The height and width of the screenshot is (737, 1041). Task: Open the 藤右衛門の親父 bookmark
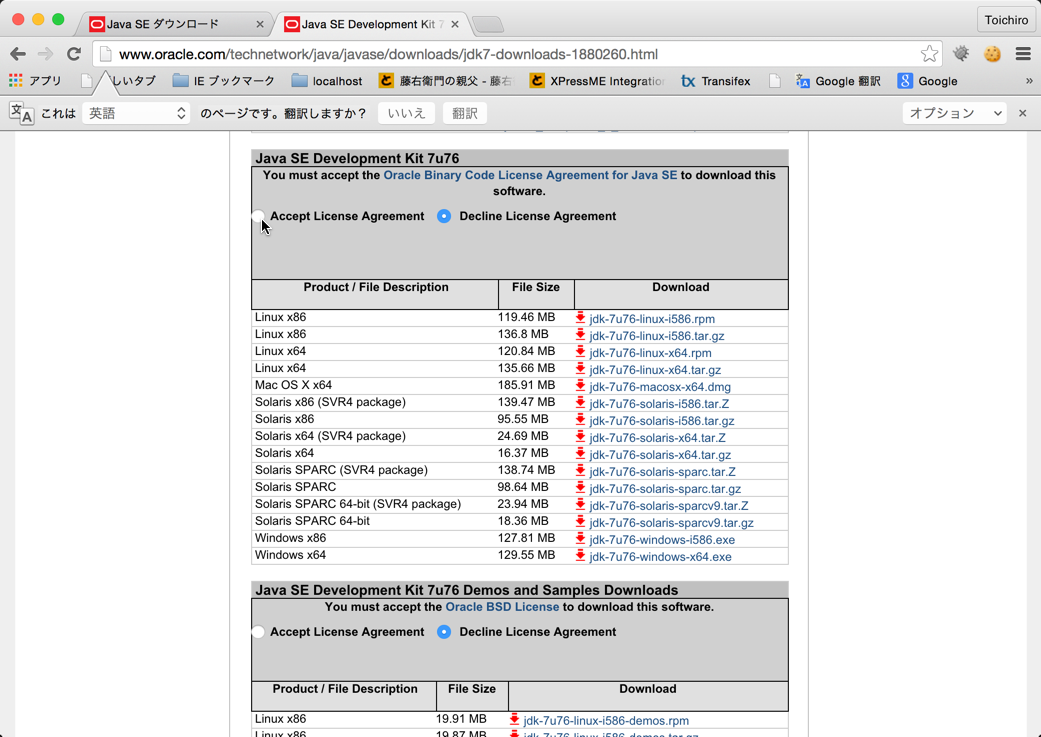point(446,81)
